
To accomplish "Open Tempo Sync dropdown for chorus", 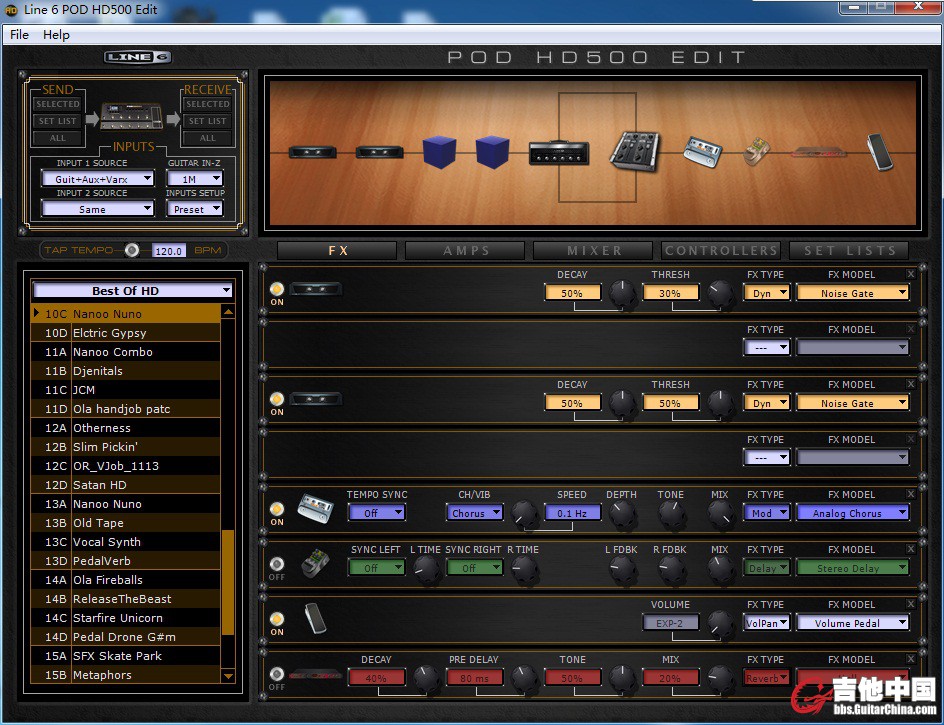I will click(377, 513).
